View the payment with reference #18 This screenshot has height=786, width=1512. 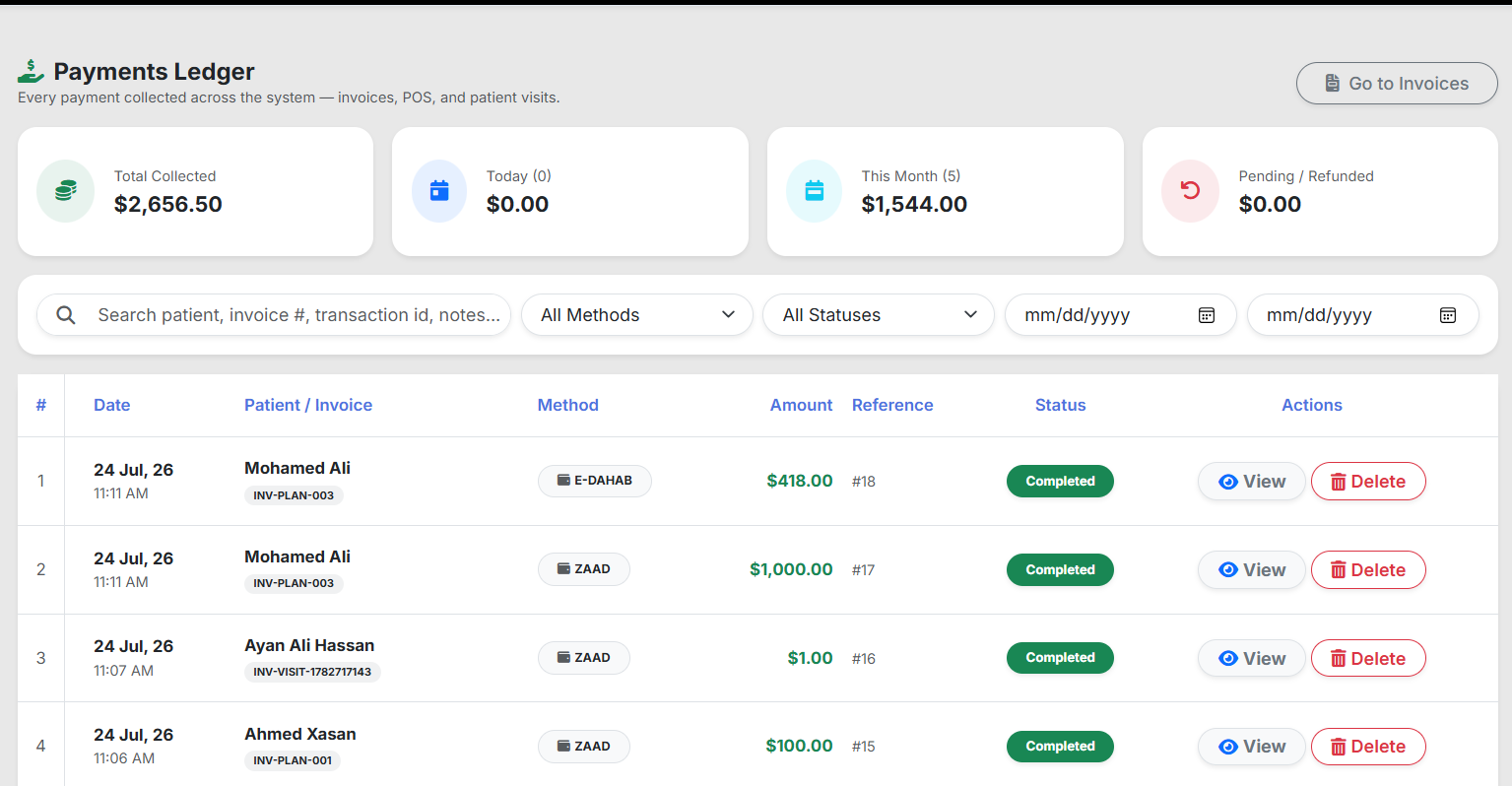pyautogui.click(x=1251, y=482)
